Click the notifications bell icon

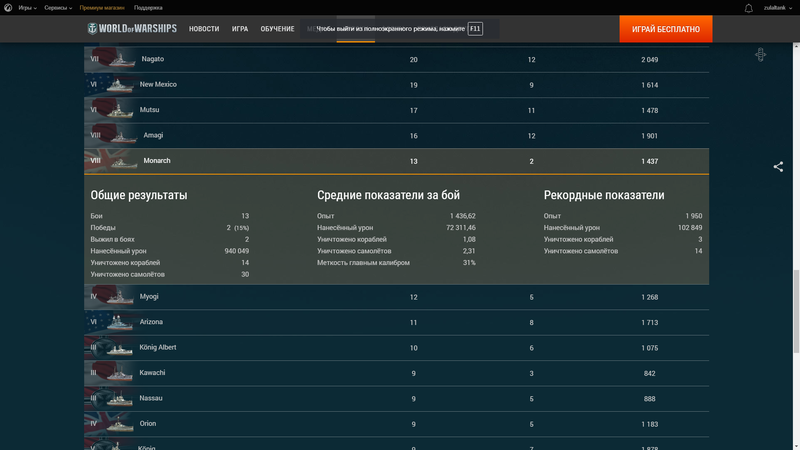pos(748,8)
